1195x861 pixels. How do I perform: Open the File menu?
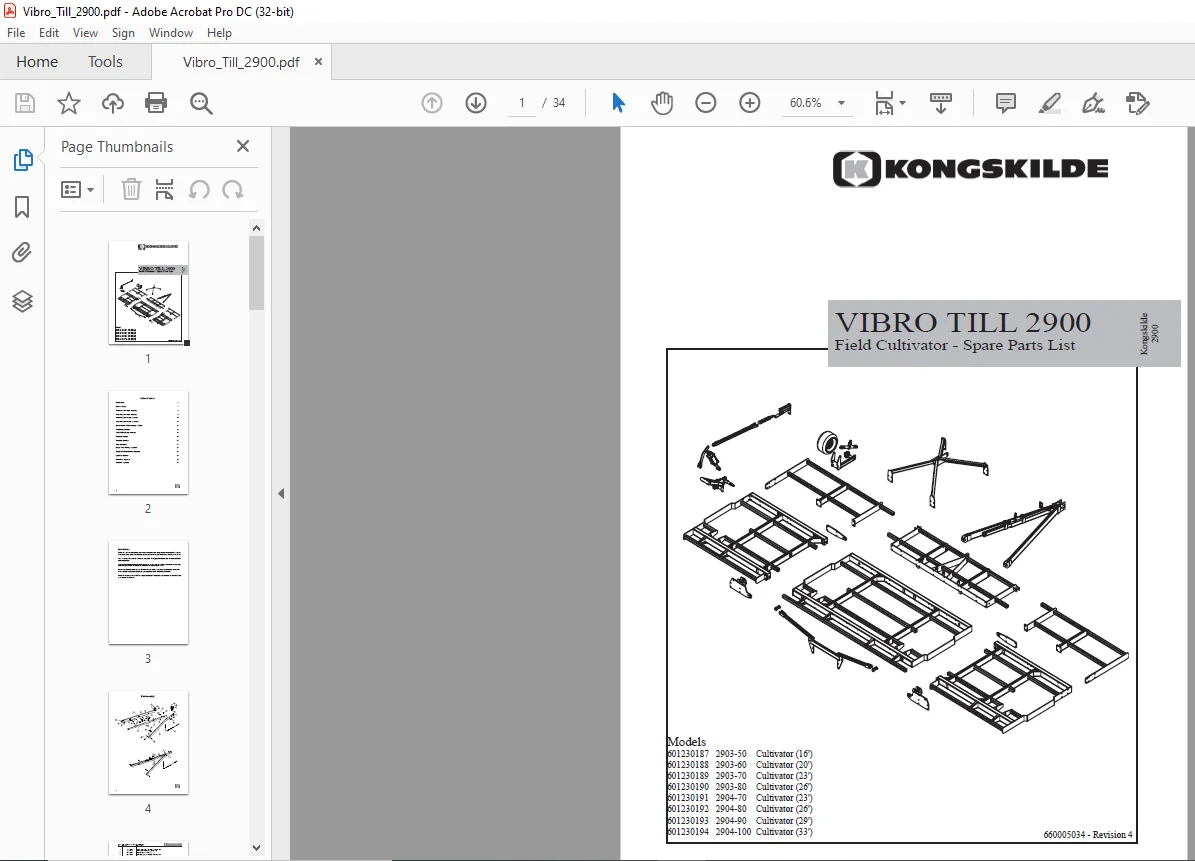pyautogui.click(x=16, y=33)
